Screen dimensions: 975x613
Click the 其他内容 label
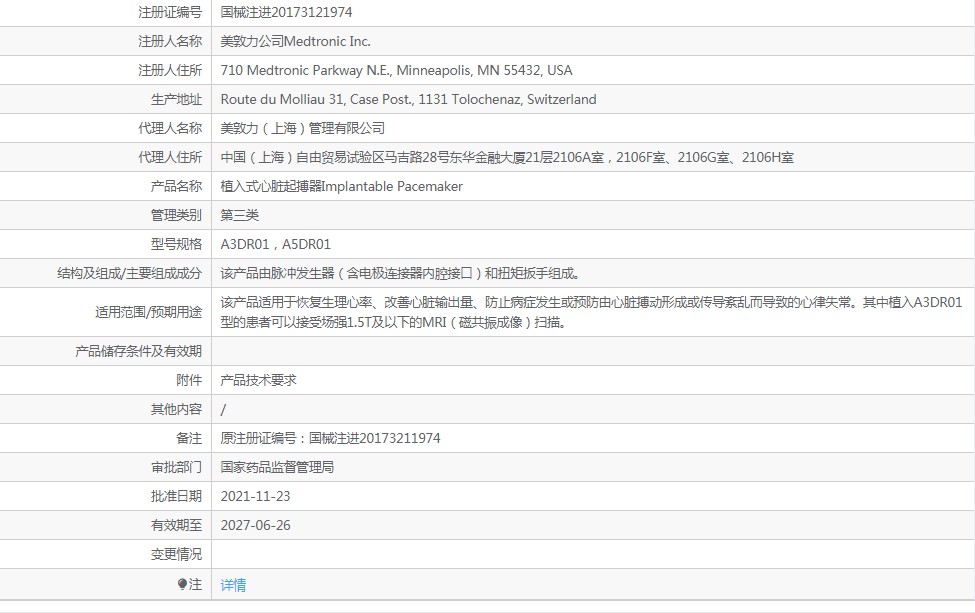pyautogui.click(x=177, y=410)
